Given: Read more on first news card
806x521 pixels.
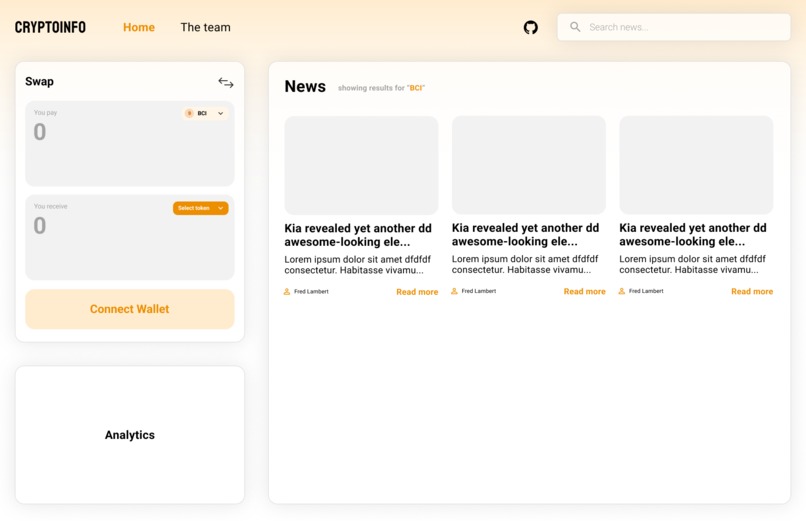Looking at the screenshot, I should tap(417, 292).
